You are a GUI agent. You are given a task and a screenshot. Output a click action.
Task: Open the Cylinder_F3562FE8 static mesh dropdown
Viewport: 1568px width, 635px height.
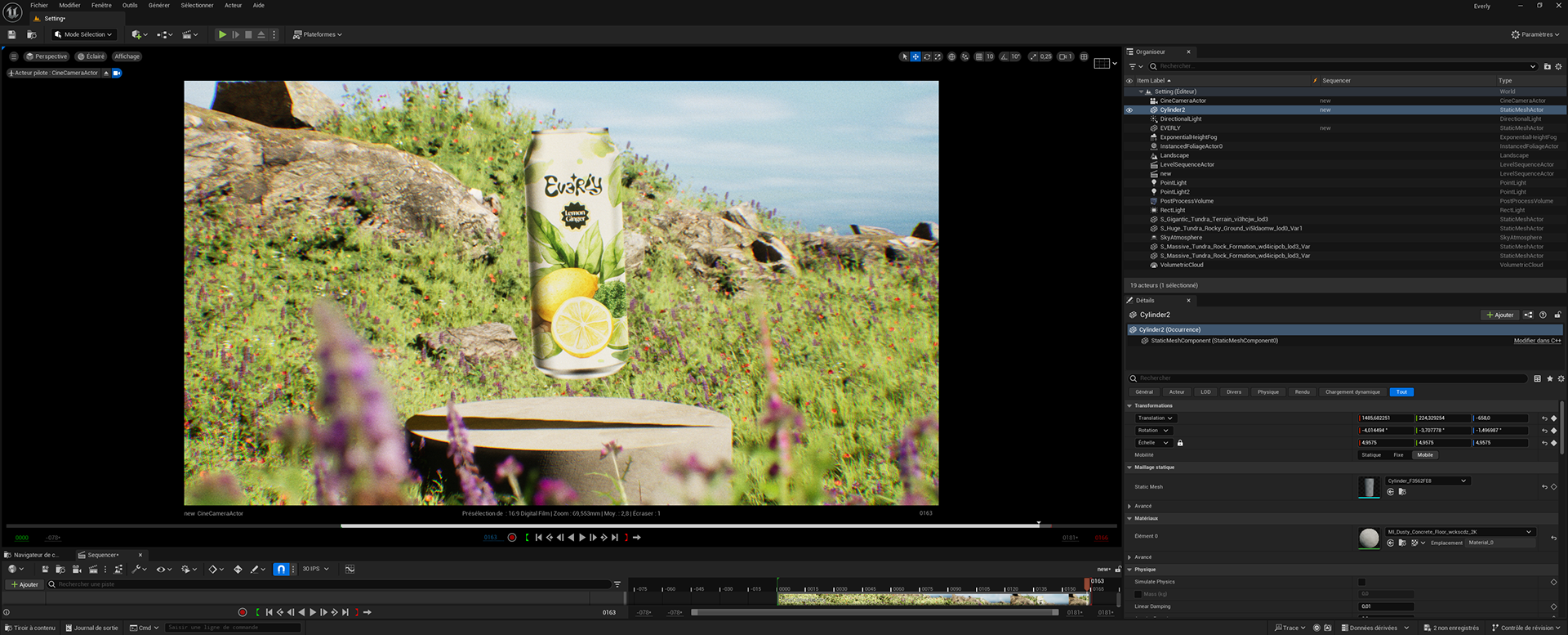pyautogui.click(x=1428, y=481)
